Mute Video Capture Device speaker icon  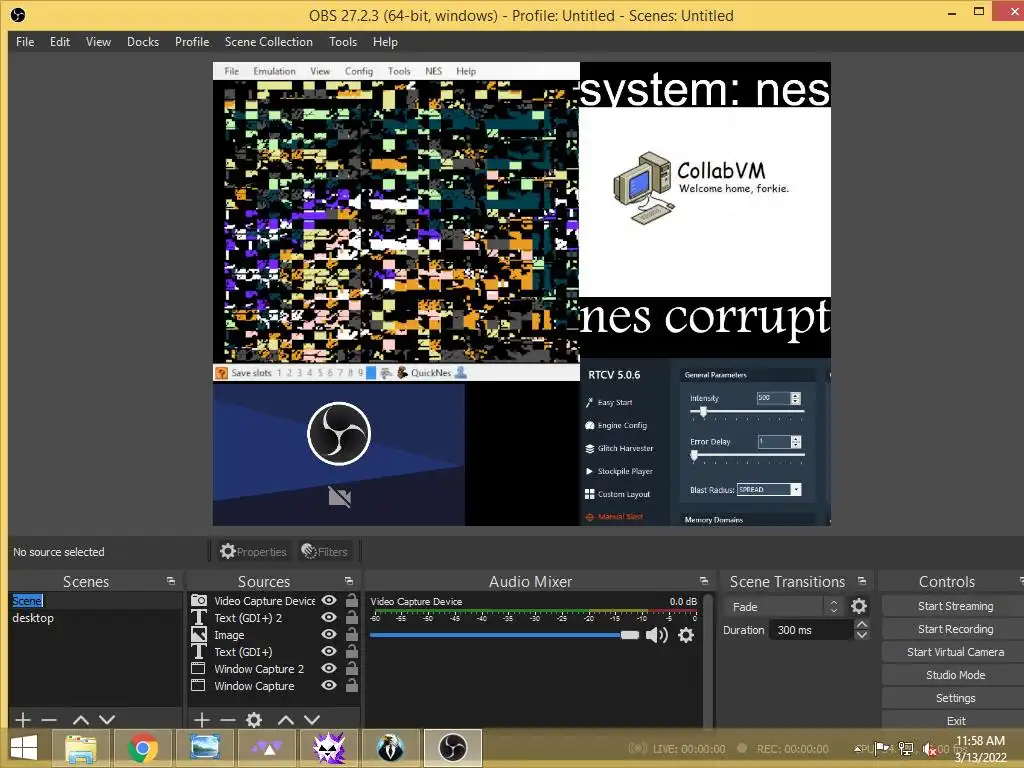656,635
